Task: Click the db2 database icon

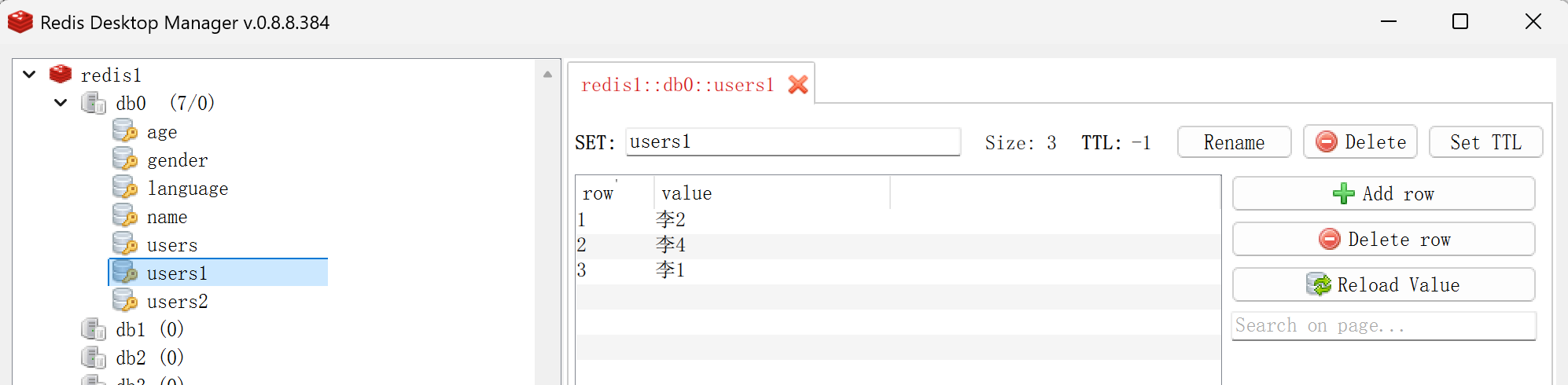Action: click(94, 357)
